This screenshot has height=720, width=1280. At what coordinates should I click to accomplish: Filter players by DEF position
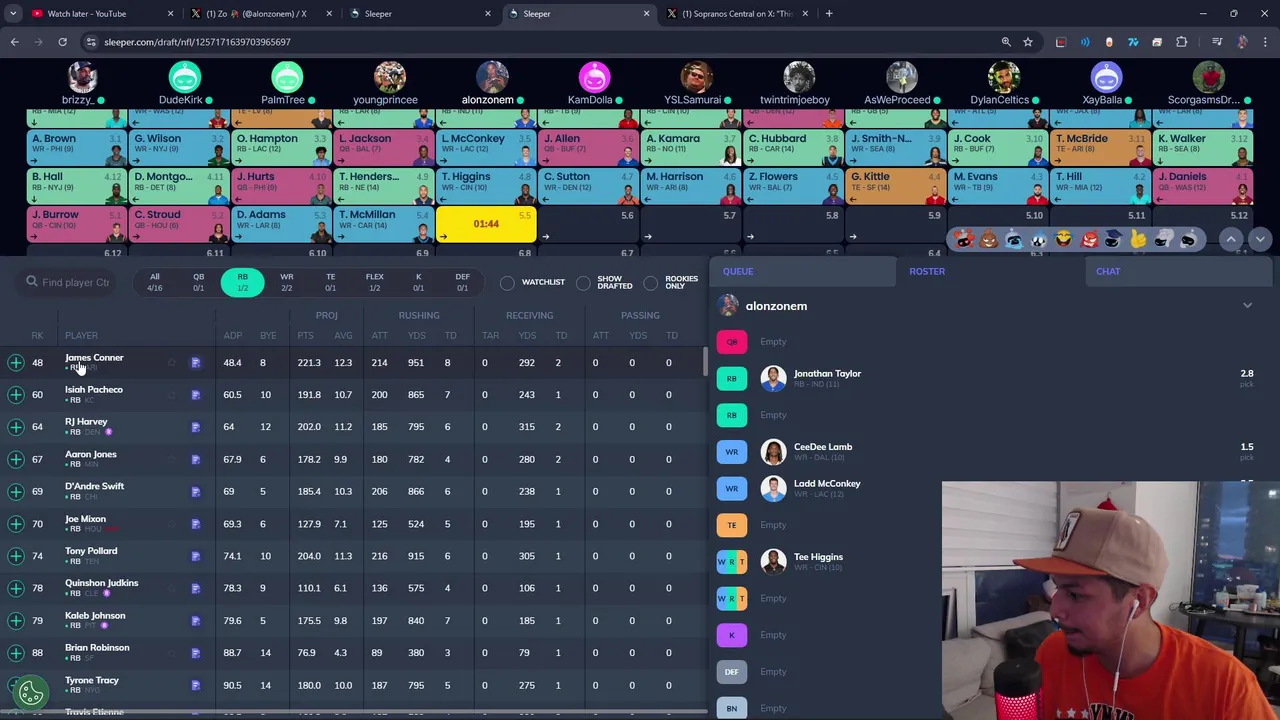[462, 282]
